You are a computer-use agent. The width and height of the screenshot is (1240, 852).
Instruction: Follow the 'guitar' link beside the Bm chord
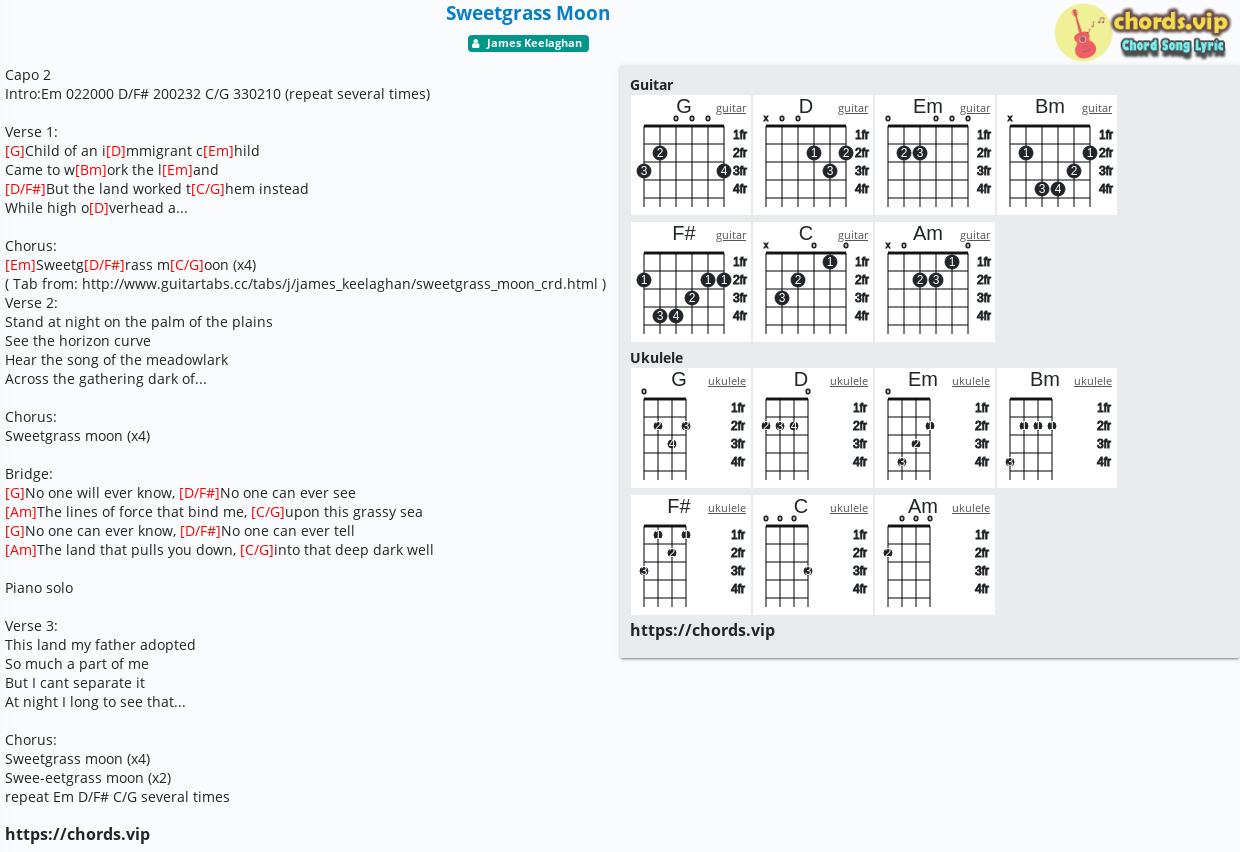click(1097, 108)
